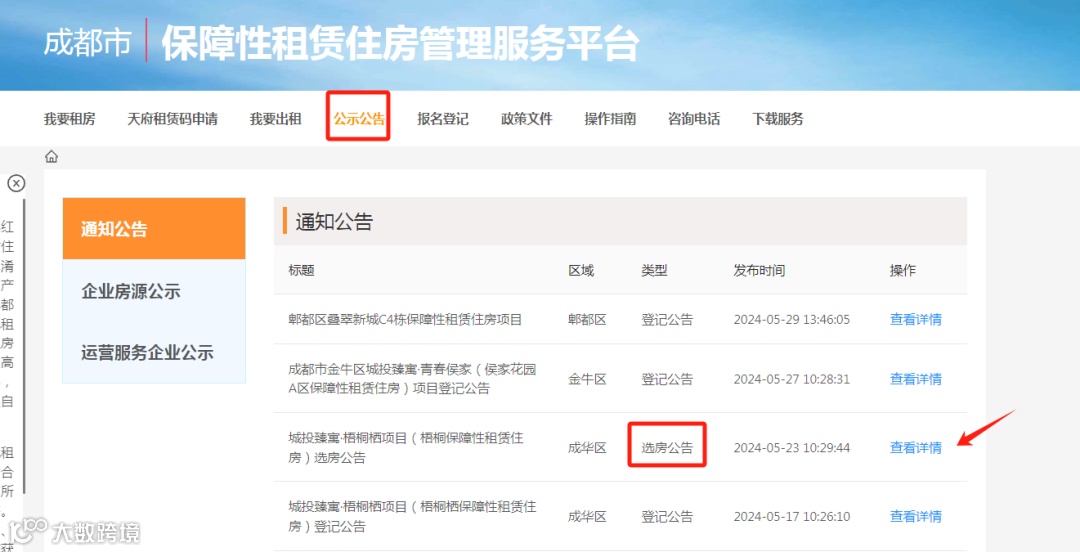Viewport: 1080px width, 552px height.
Task: Click timestamp 2024-05-29 13:46:05
Action: pos(791,320)
